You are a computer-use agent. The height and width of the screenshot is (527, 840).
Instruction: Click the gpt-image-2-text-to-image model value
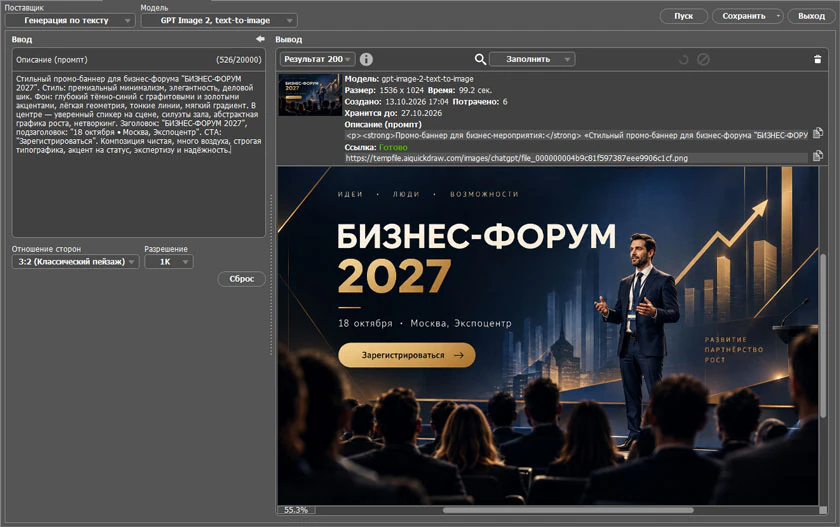click(x=428, y=79)
